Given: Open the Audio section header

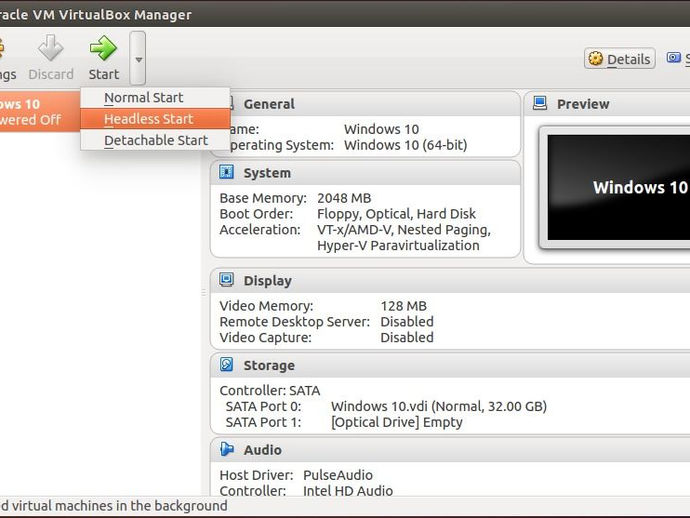Looking at the screenshot, I should click(x=450, y=450).
